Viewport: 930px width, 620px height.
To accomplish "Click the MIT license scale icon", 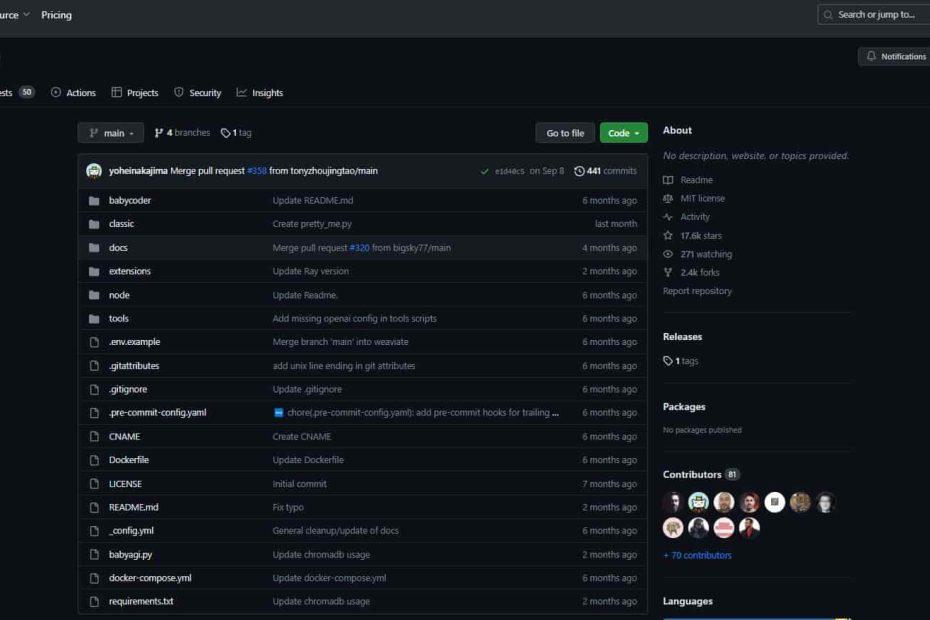I will [x=668, y=198].
